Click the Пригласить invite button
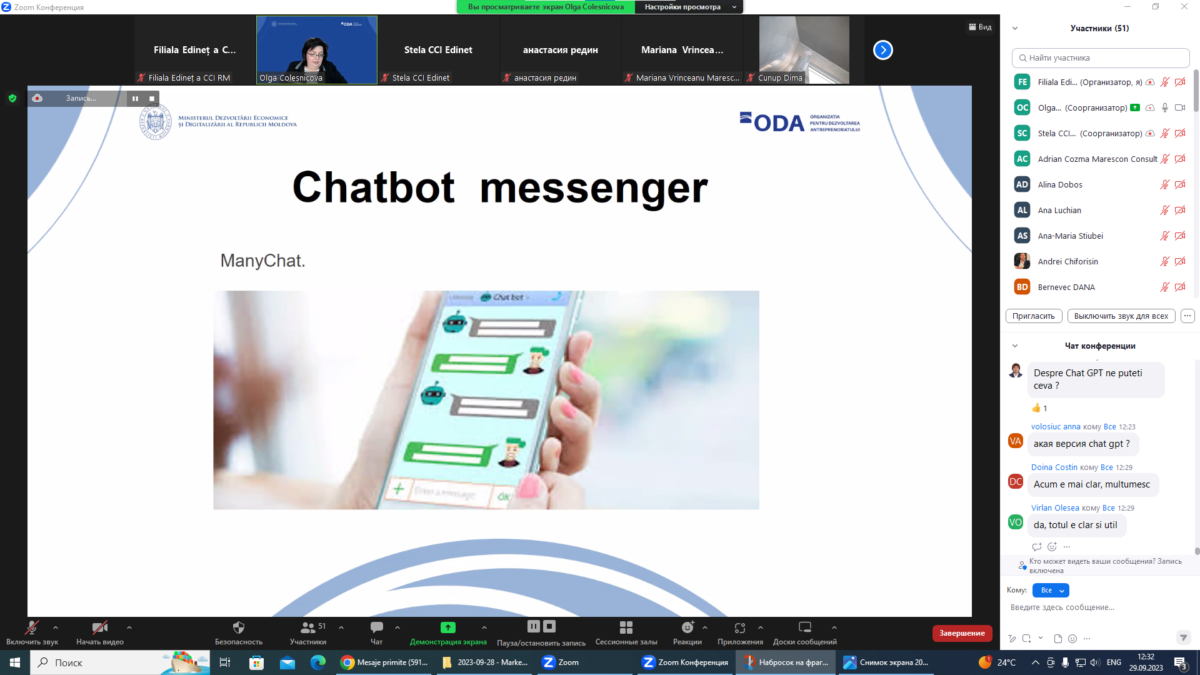The image size is (1200, 675). (1033, 315)
